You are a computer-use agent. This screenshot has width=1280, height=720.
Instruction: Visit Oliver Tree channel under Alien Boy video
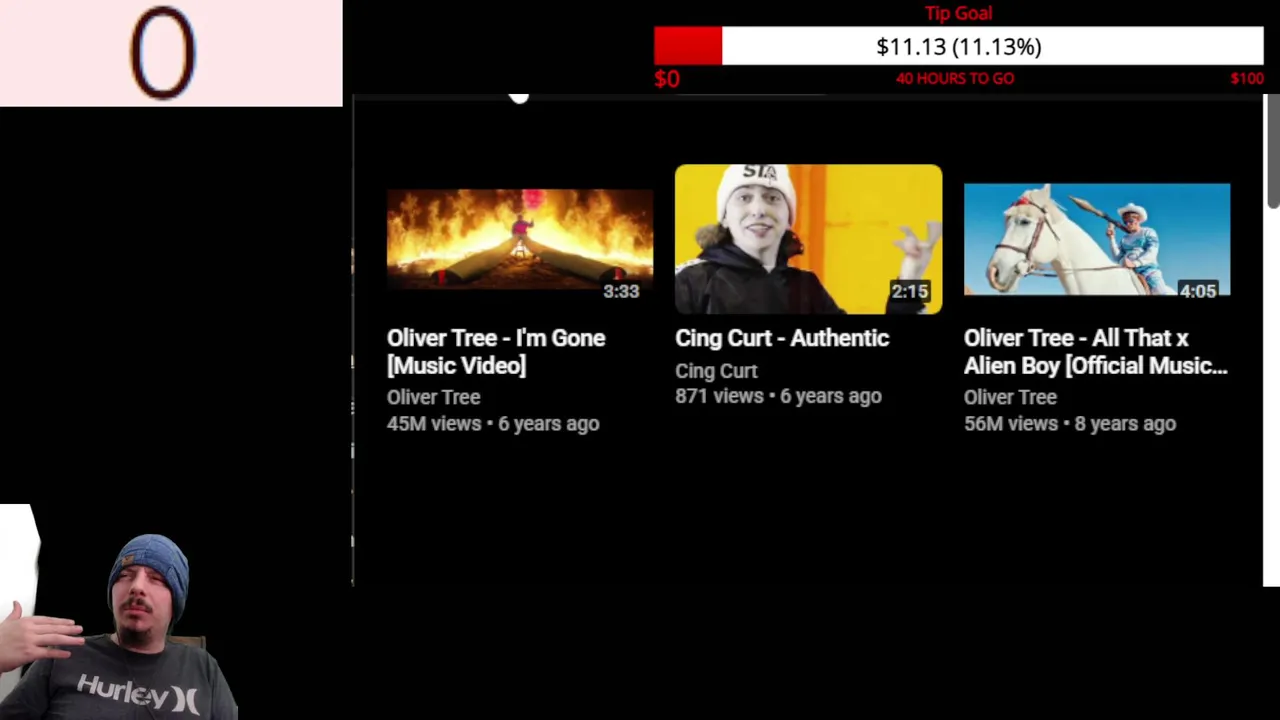1010,397
